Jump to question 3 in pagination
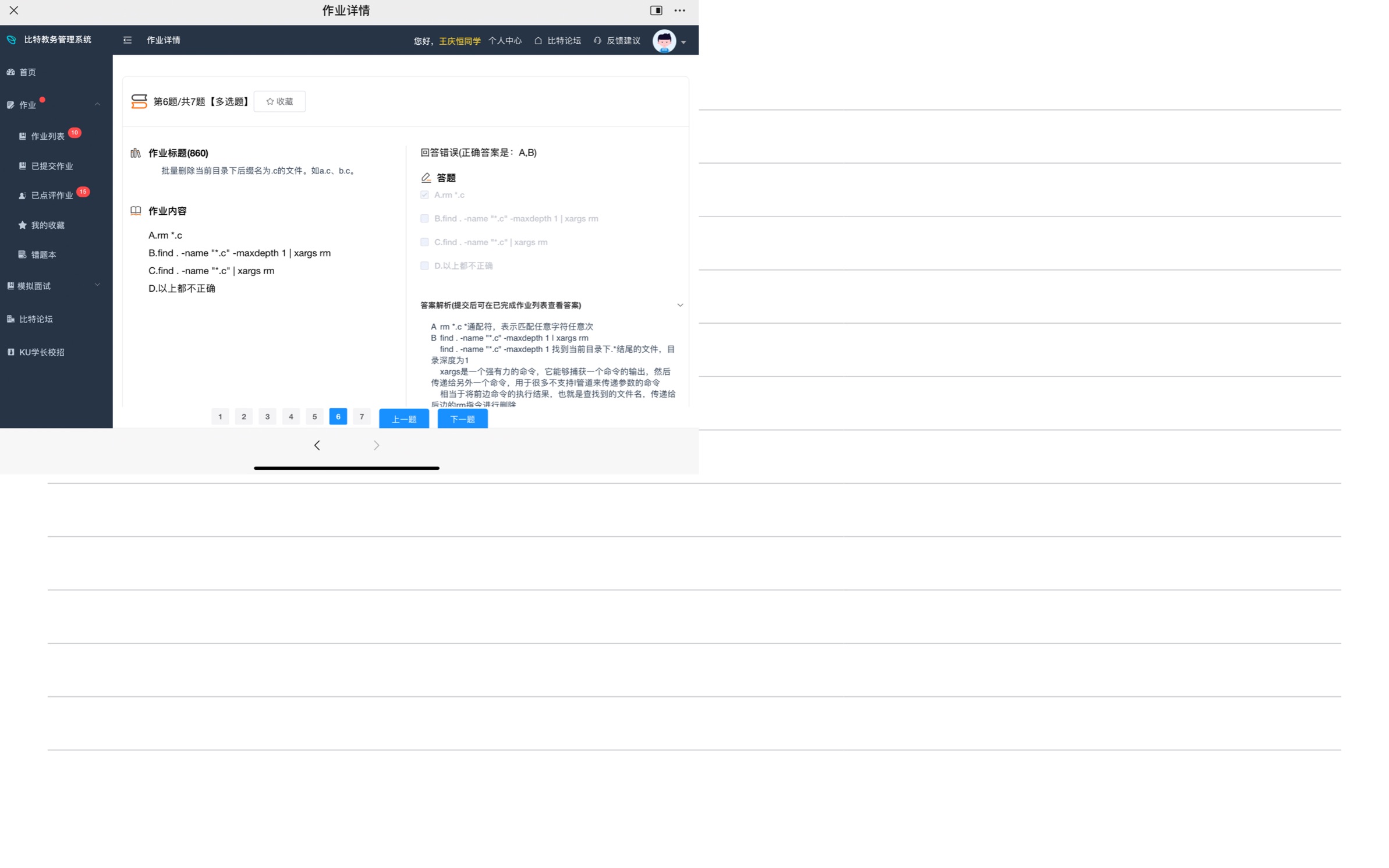Screen dimensions: 1389x868 (x=267, y=417)
